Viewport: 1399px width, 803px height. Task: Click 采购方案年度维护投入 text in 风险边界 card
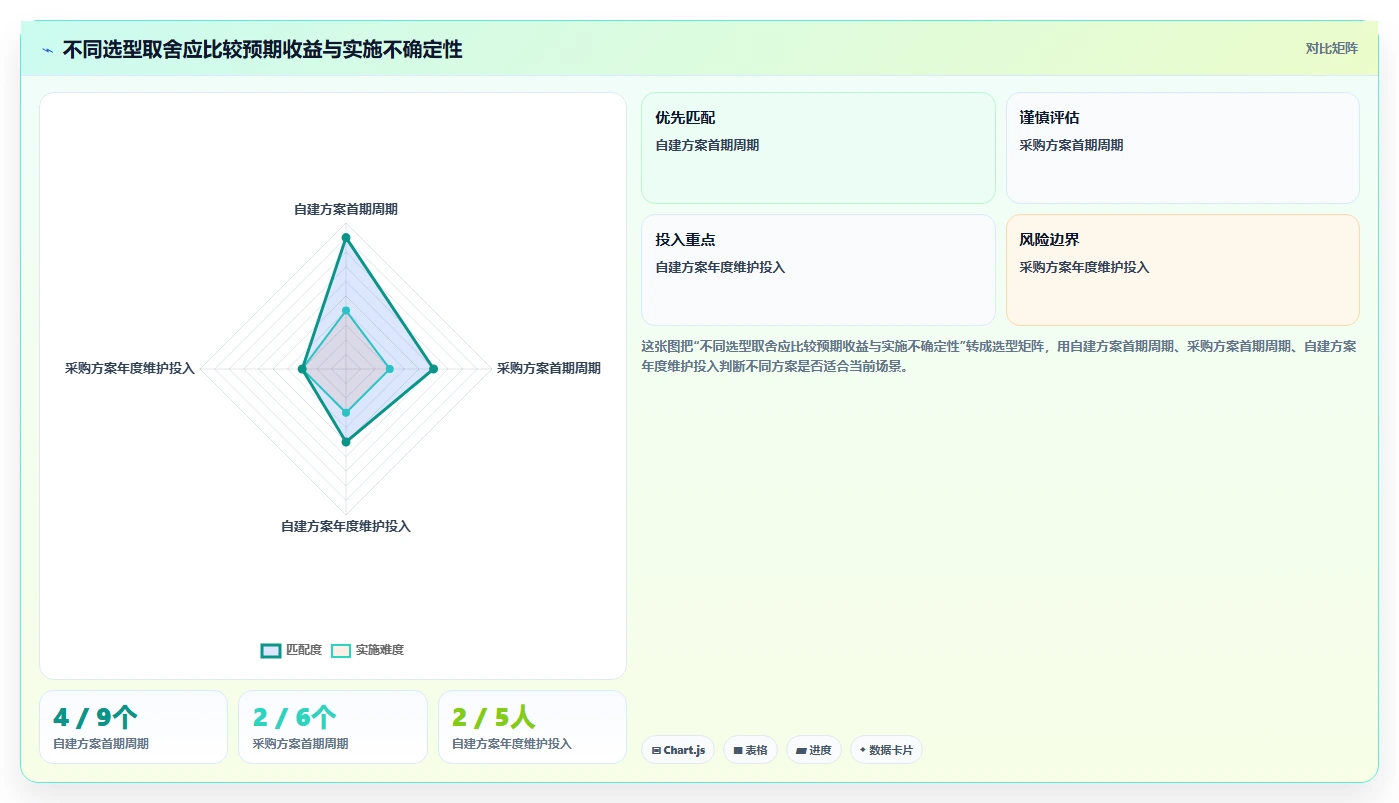[1084, 267]
